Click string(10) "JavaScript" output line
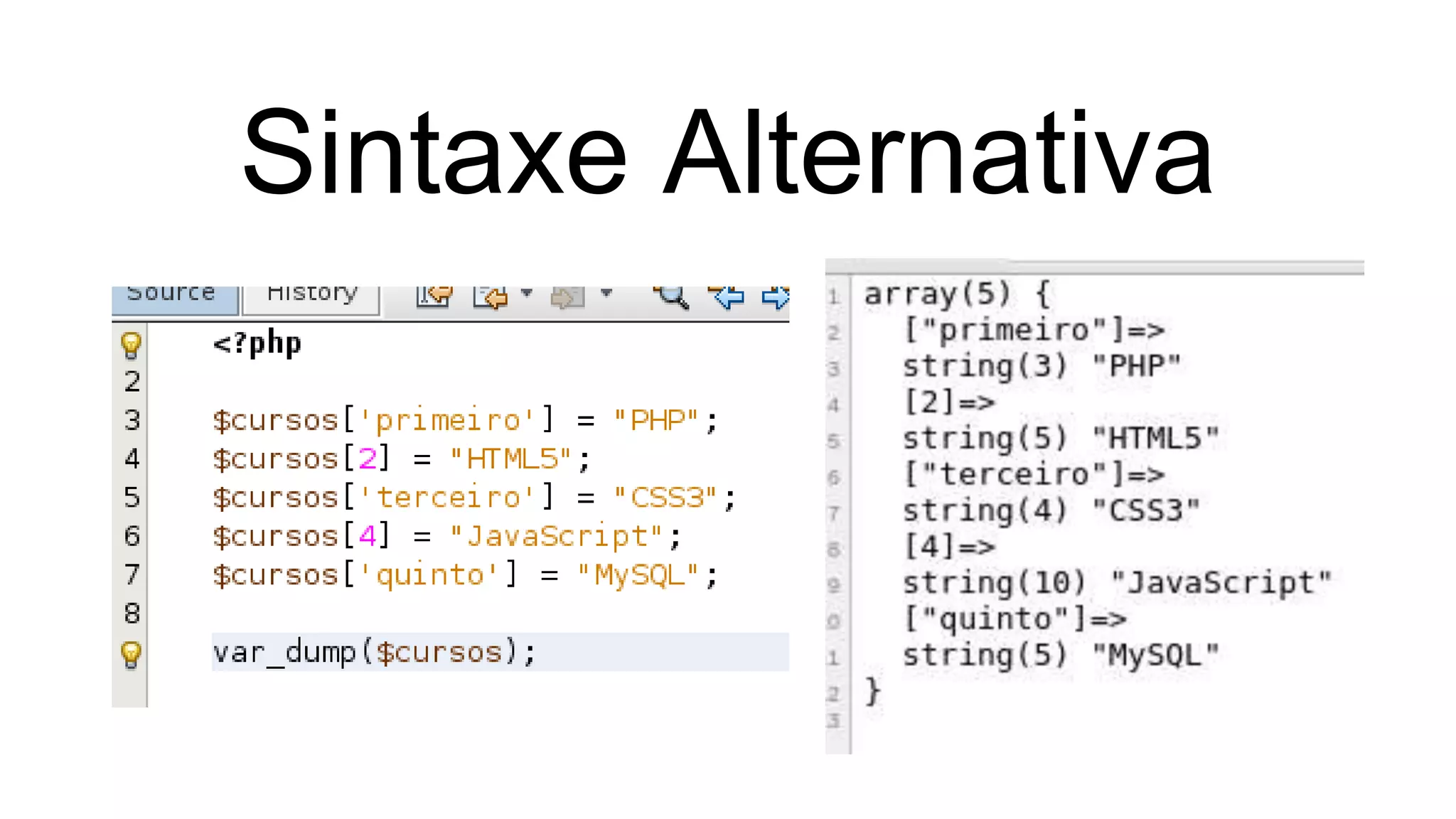The width and height of the screenshot is (1456, 819). (1117, 583)
